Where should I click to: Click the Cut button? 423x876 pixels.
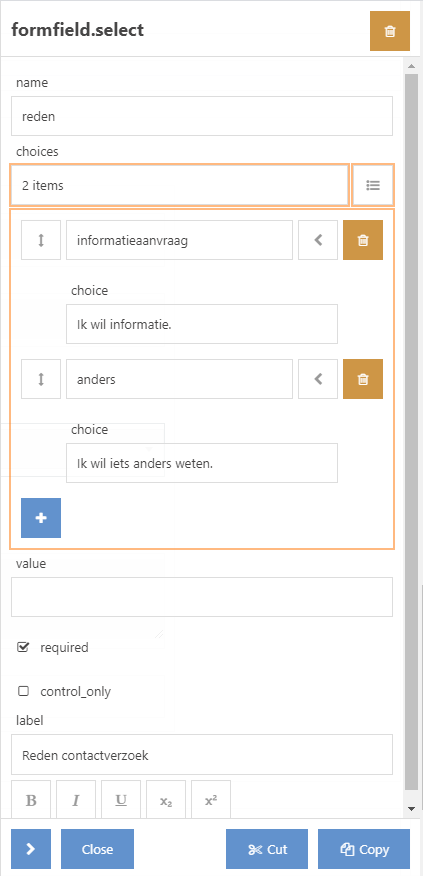(x=267, y=849)
